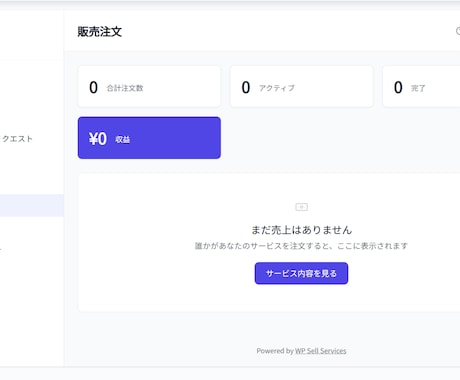Select the 完了 stat card

click(x=421, y=87)
